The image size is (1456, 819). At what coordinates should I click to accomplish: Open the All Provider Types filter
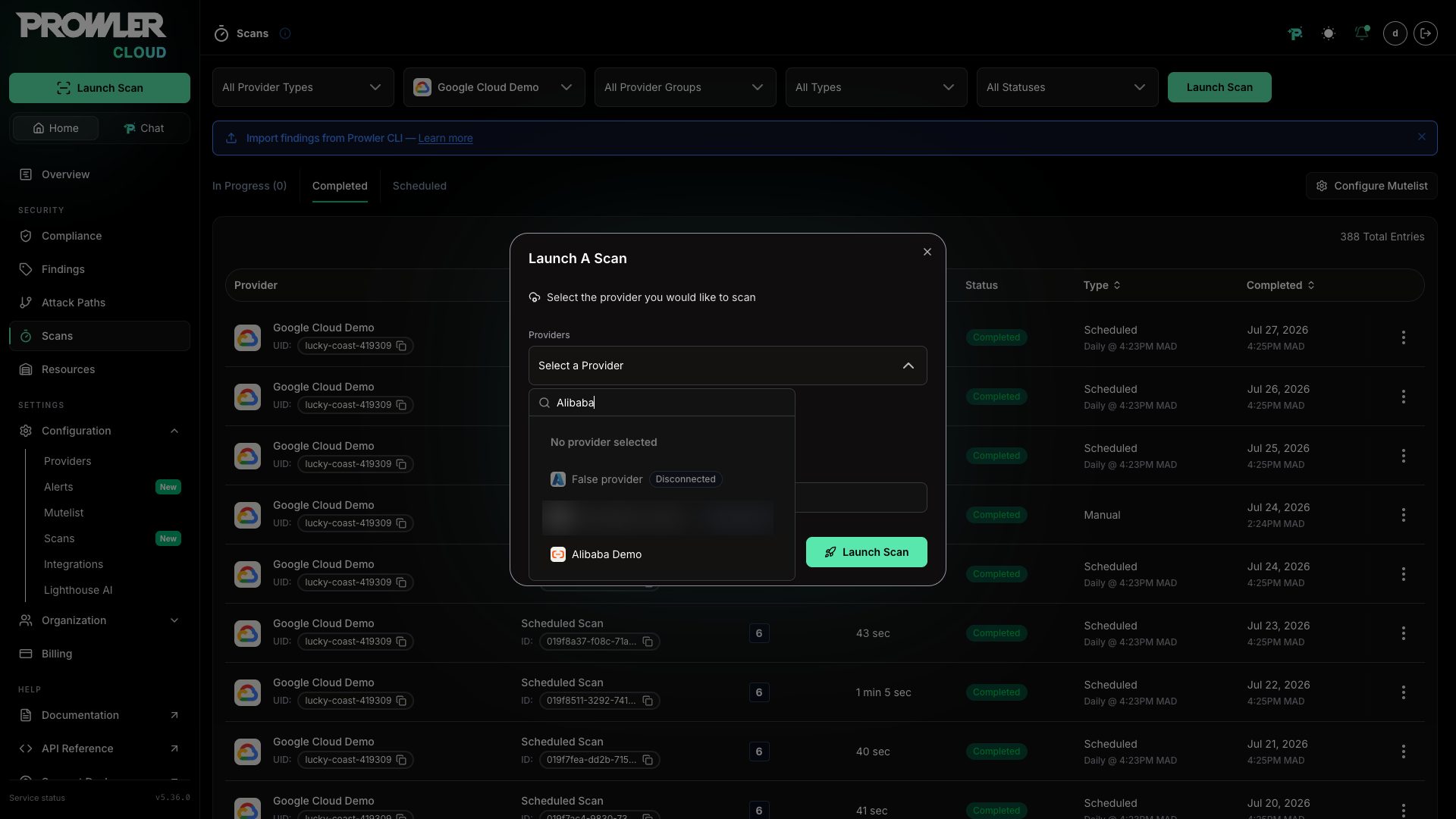[303, 87]
